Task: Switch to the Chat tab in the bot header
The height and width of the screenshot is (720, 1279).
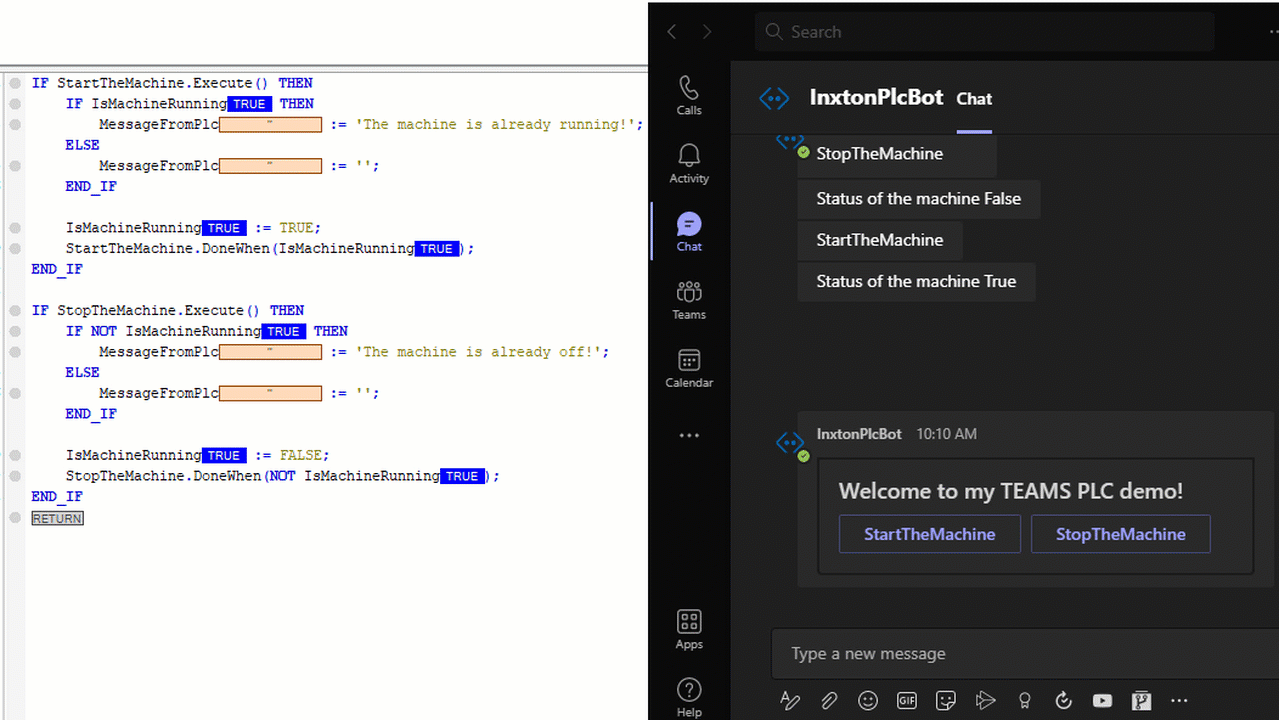Action: point(974,98)
